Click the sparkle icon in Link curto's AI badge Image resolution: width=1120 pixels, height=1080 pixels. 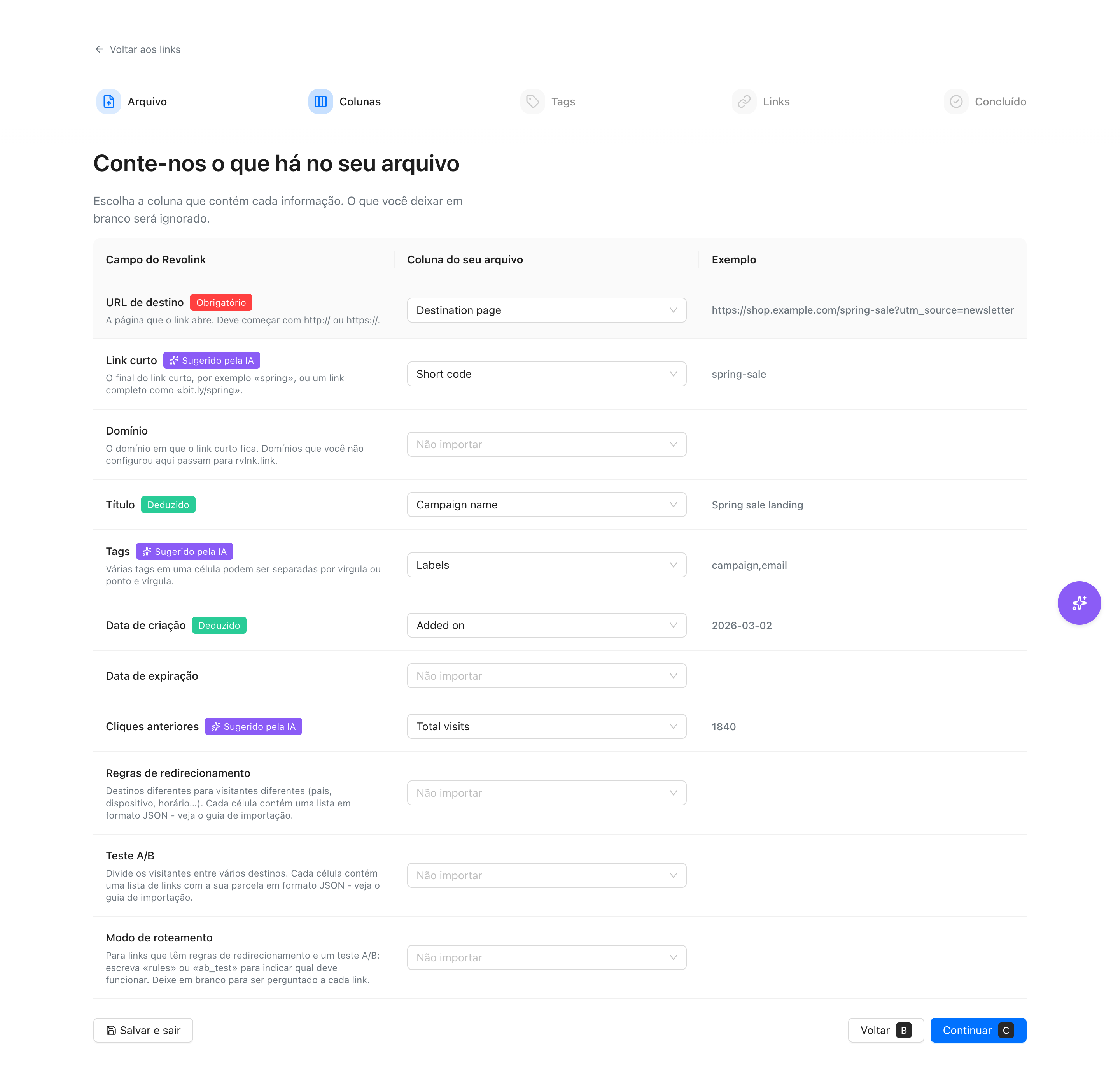coord(174,360)
